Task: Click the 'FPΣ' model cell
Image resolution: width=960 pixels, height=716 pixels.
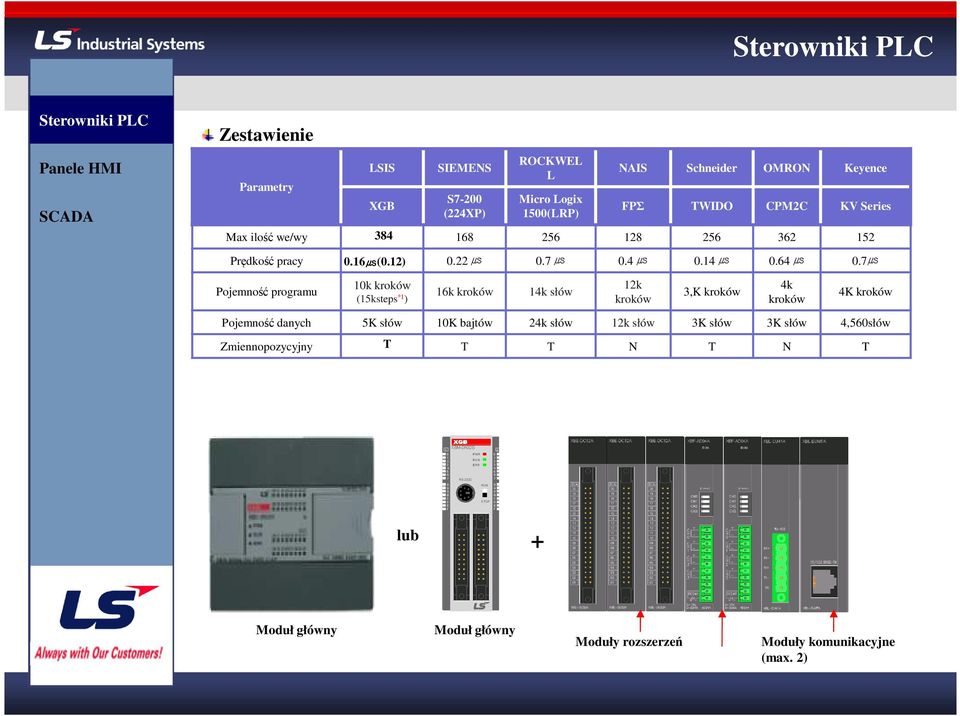Action: pos(632,206)
